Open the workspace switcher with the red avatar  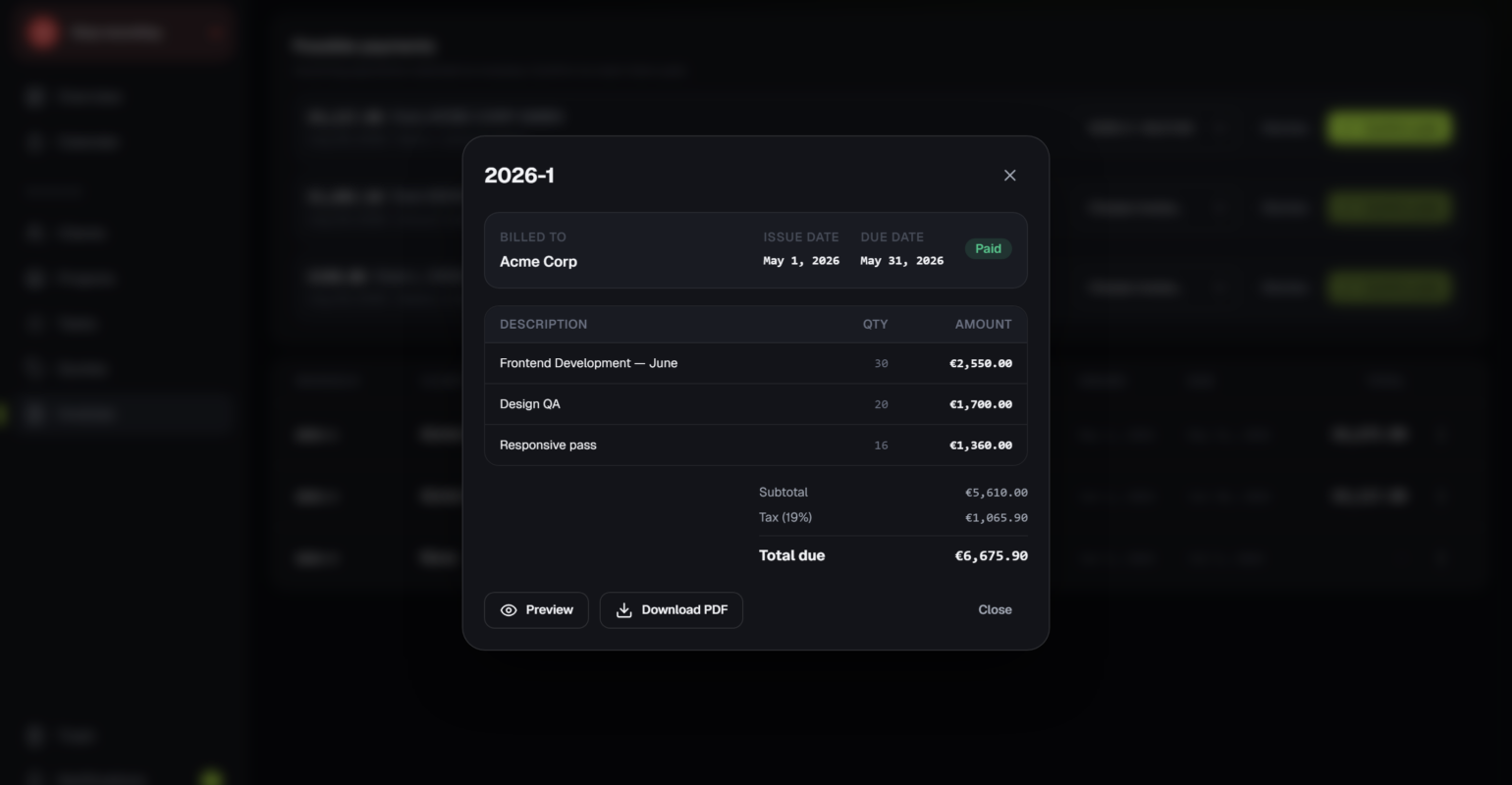123,33
